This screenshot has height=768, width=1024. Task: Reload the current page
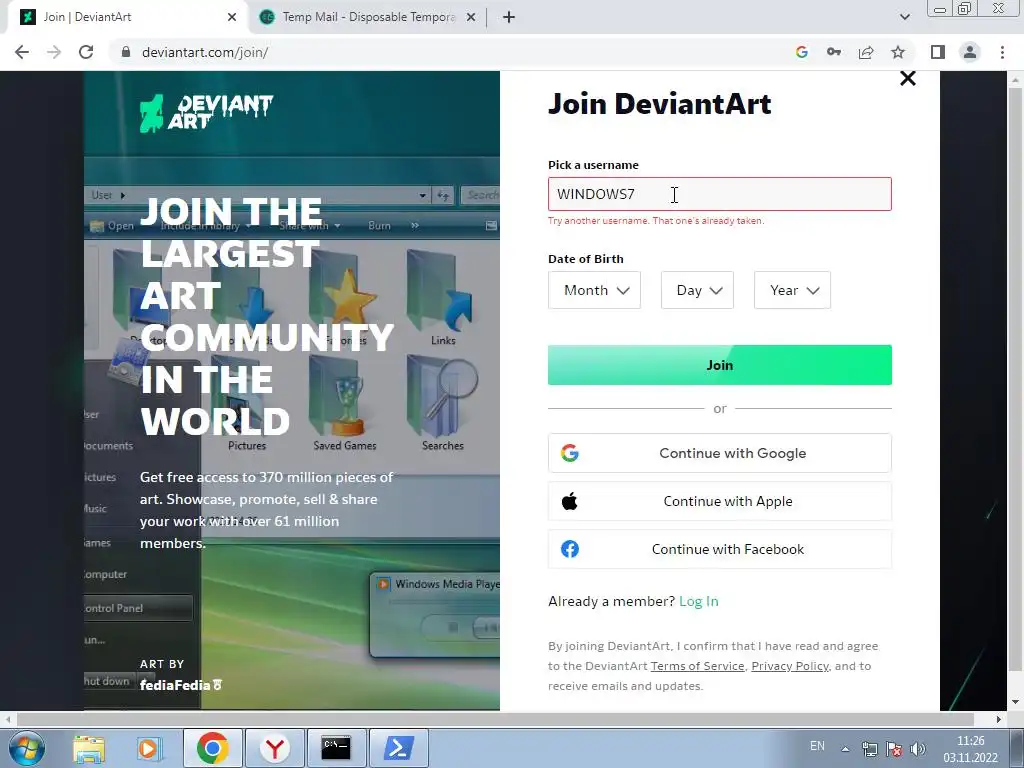pos(86,52)
